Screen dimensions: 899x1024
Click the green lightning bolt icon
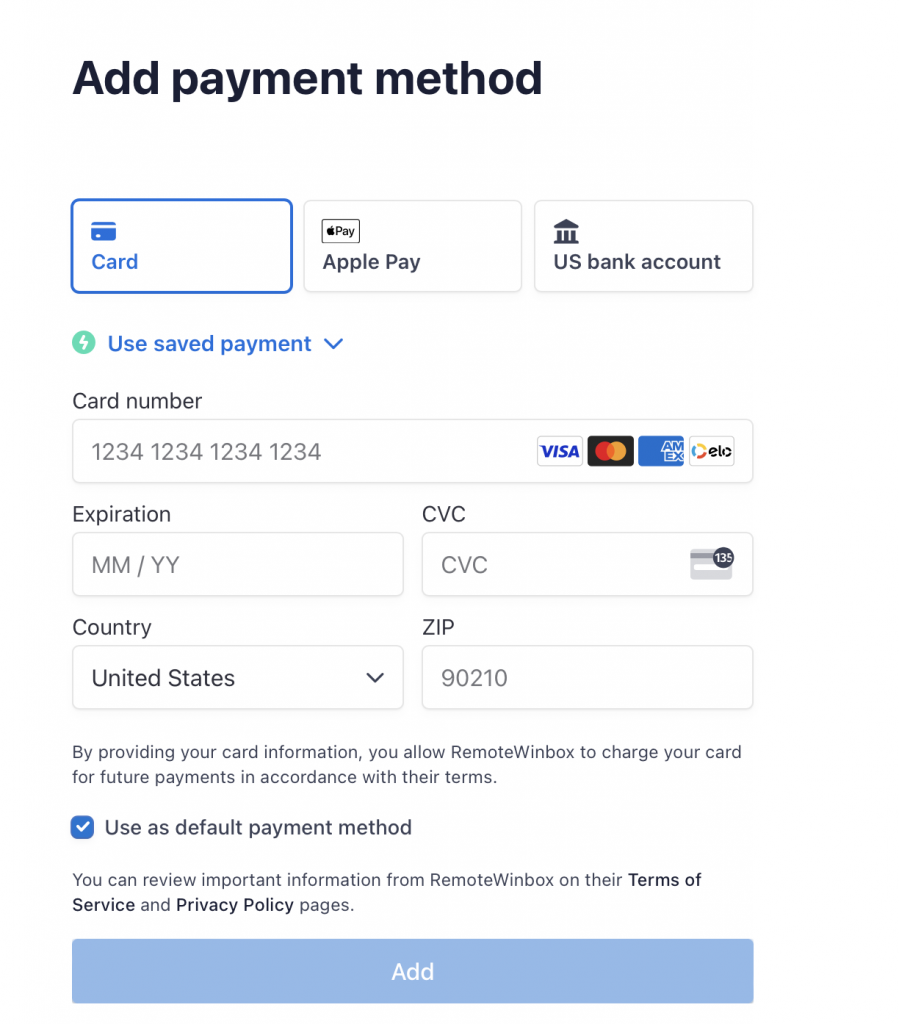(83, 343)
